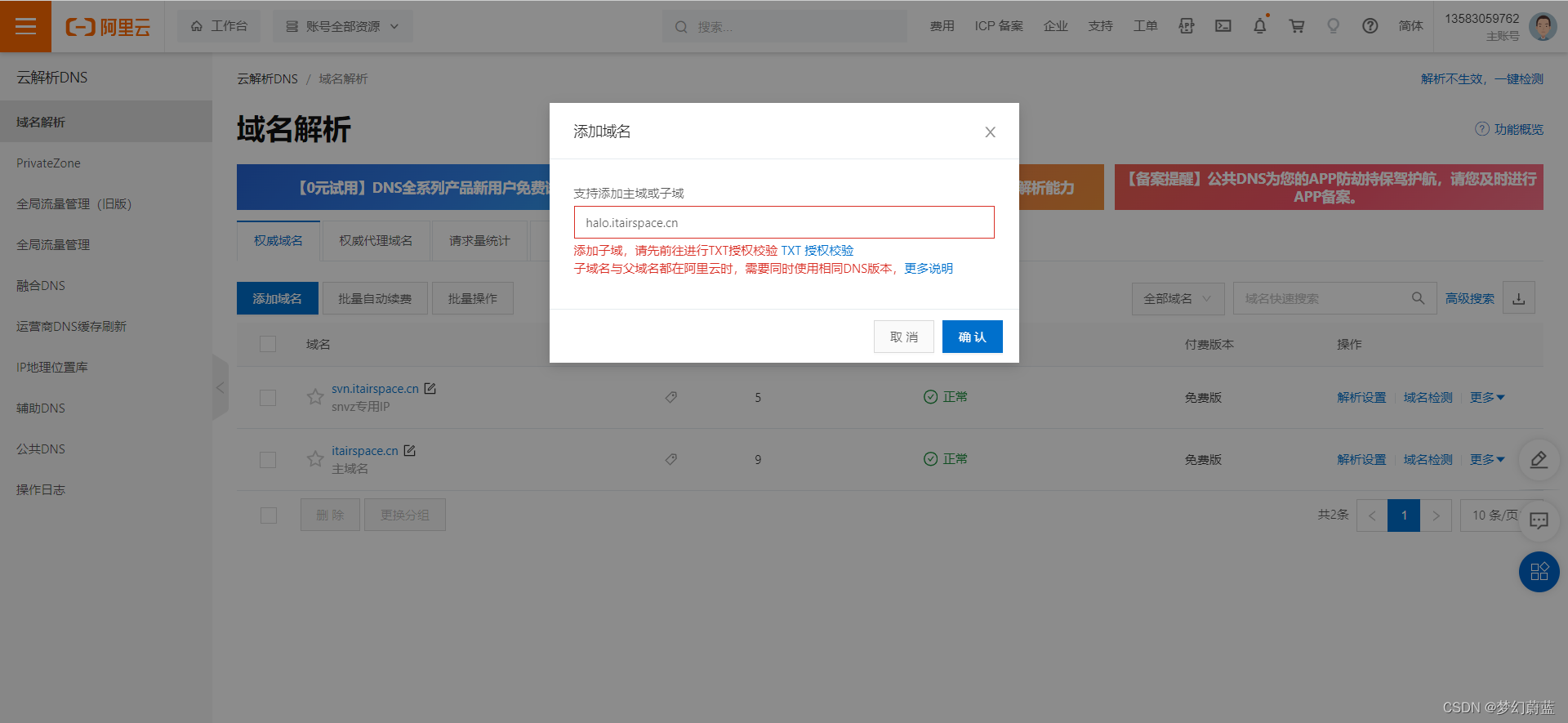Close the 添加域名 dialog with X
Screen dimensions: 1568x723
tap(990, 132)
